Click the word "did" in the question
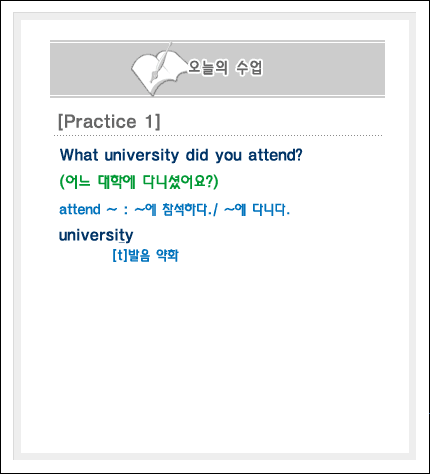 pos(197,155)
